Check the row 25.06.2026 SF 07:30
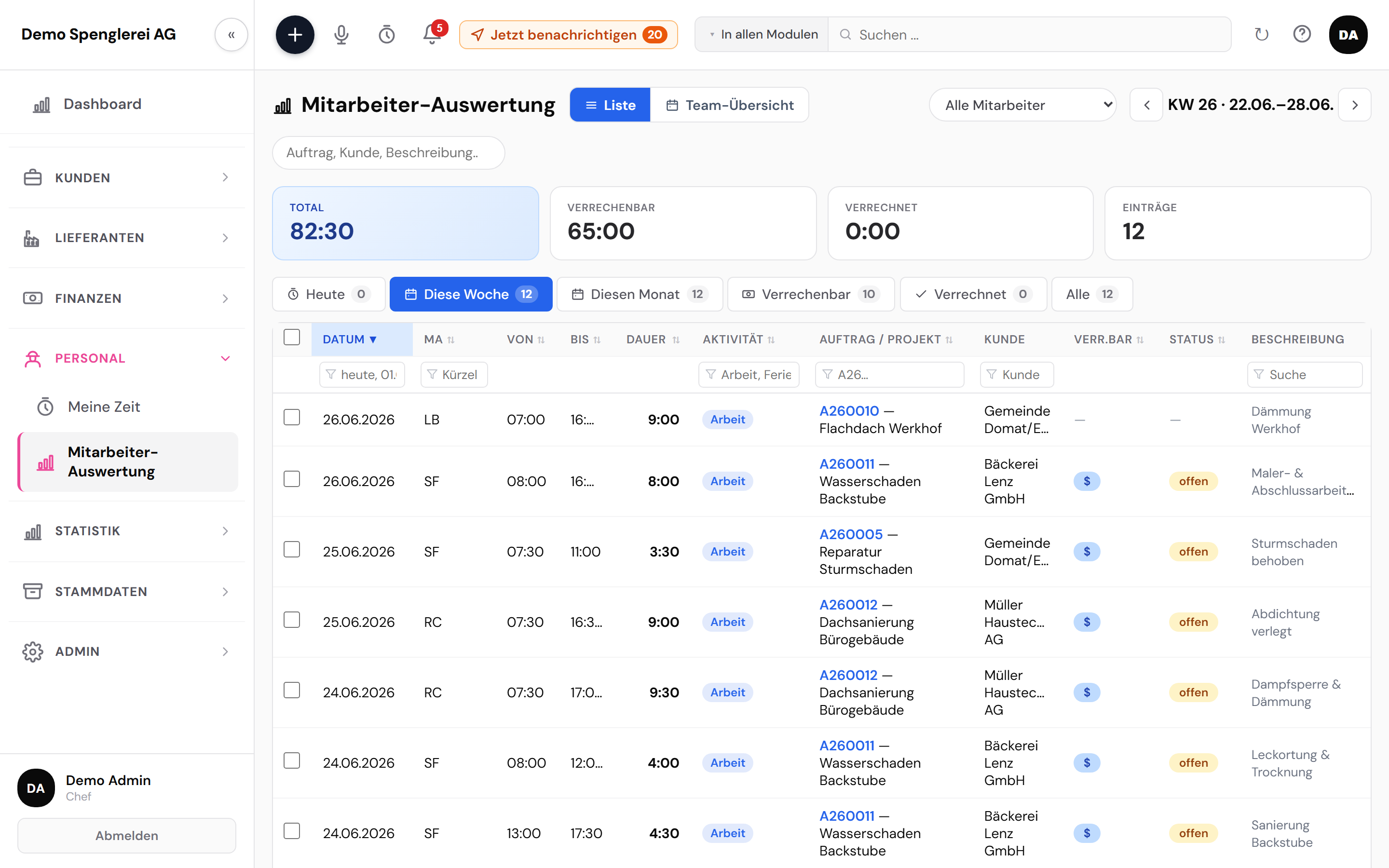 (x=292, y=549)
